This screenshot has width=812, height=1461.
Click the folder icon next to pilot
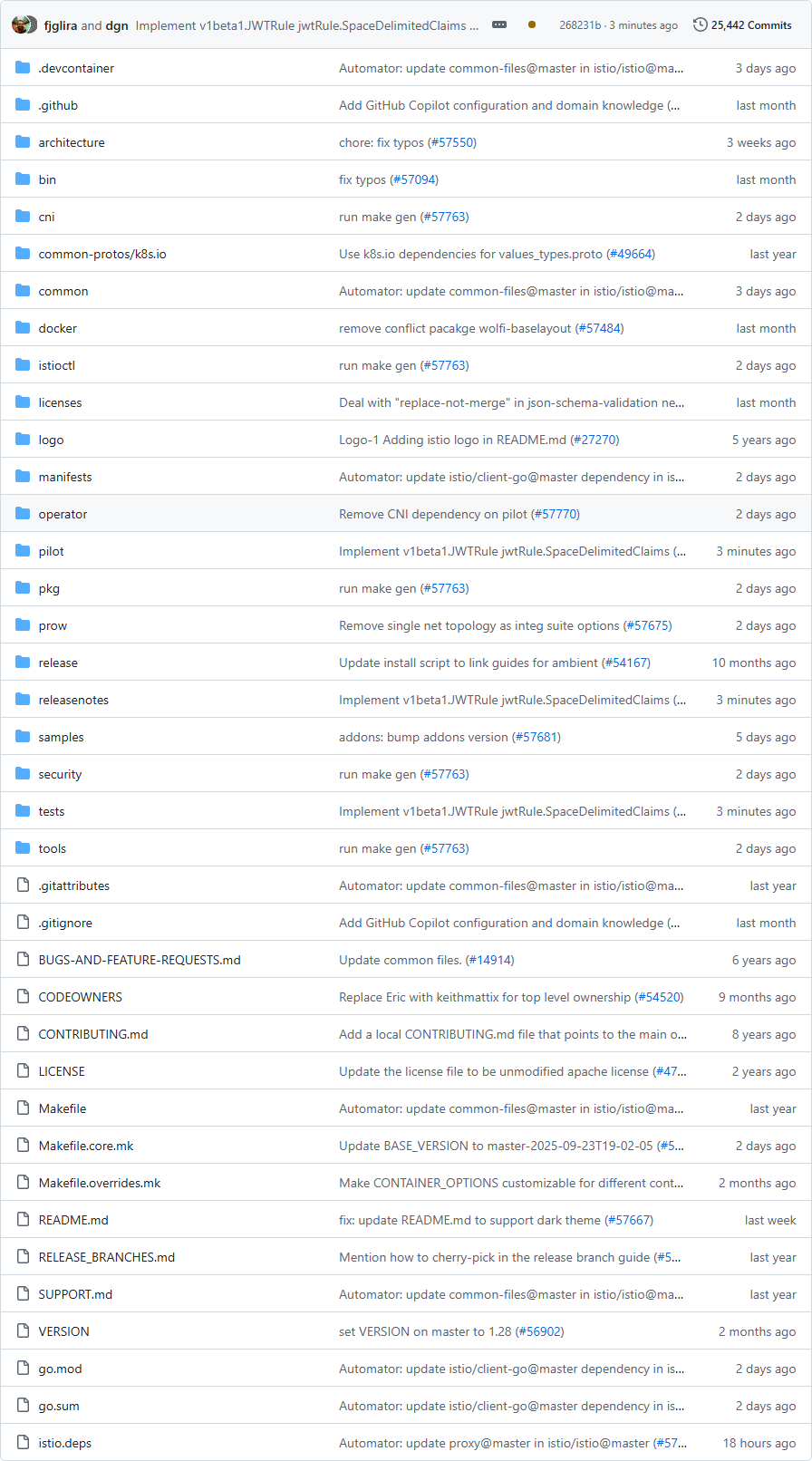coord(23,551)
